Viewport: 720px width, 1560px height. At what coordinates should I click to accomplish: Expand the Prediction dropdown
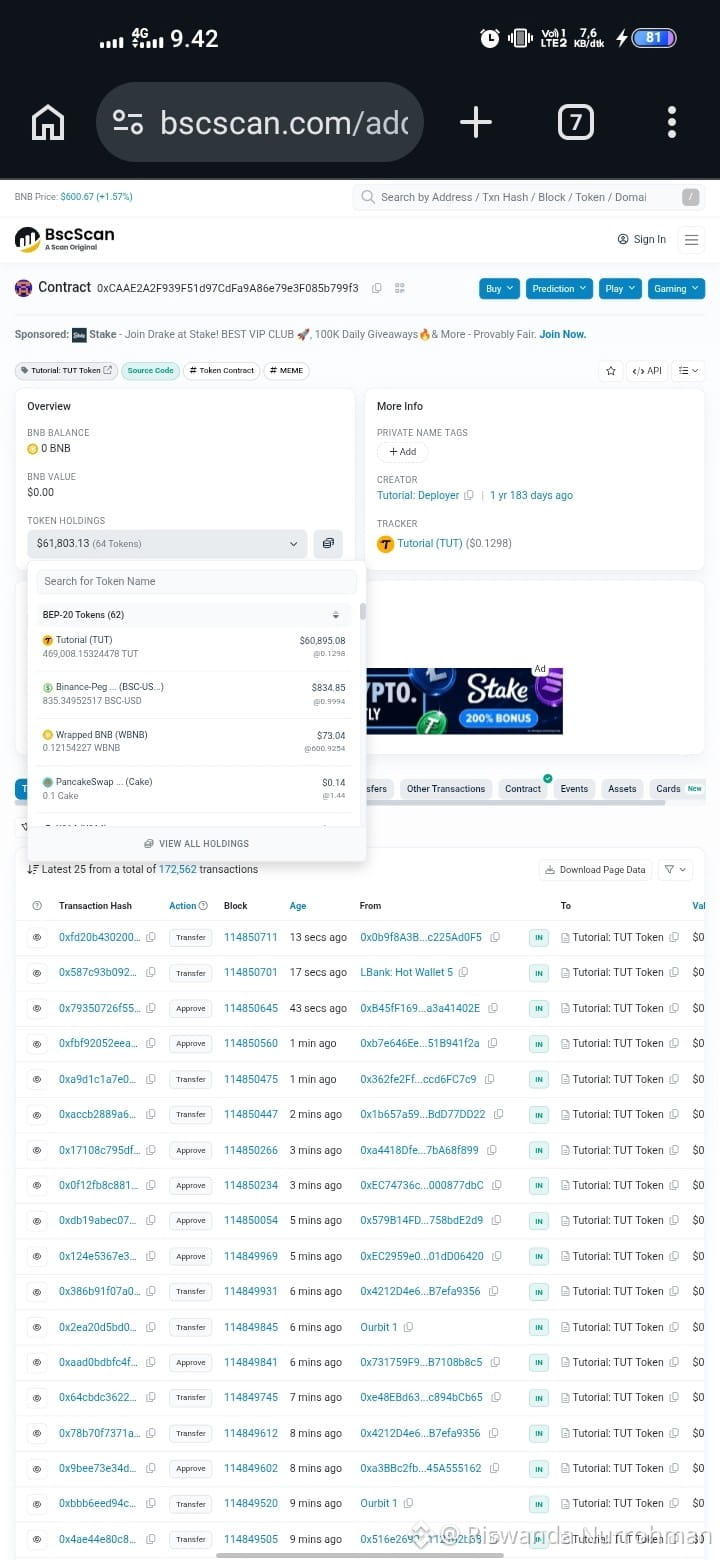pos(559,288)
